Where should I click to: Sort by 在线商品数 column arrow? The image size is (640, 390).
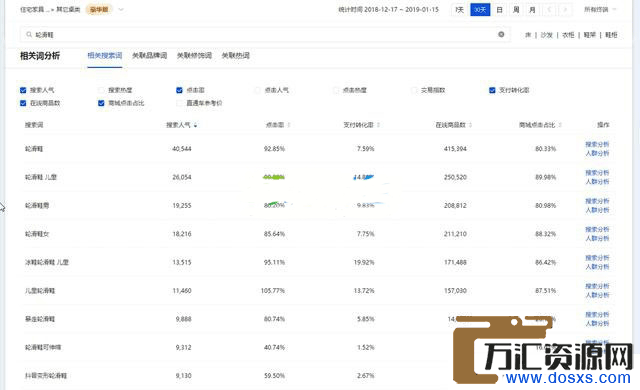(x=471, y=125)
